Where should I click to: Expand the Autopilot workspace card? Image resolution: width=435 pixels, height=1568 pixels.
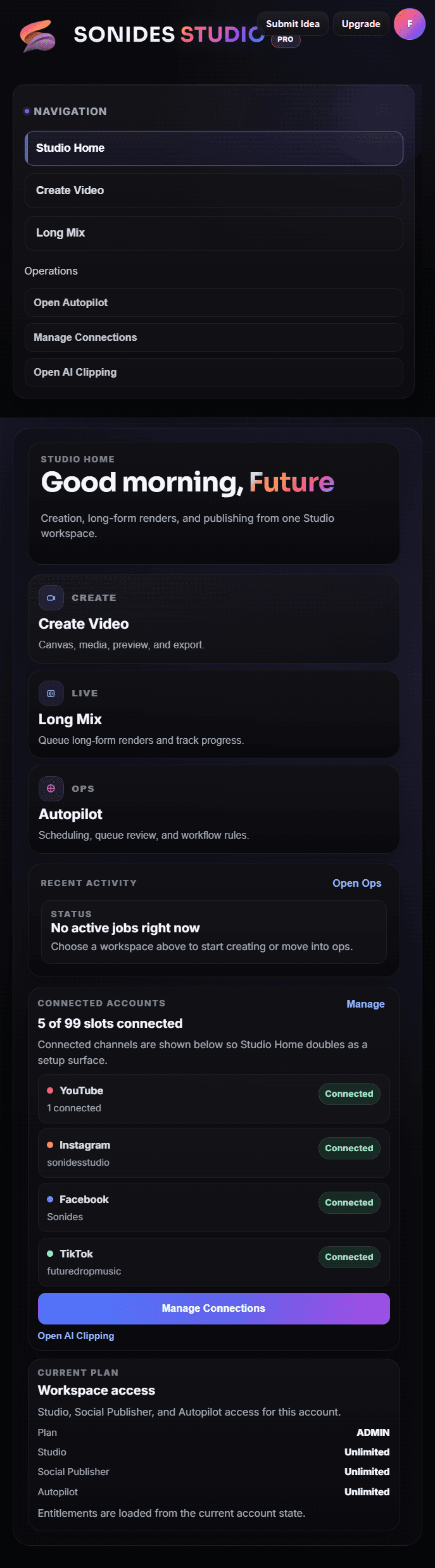coord(214,809)
